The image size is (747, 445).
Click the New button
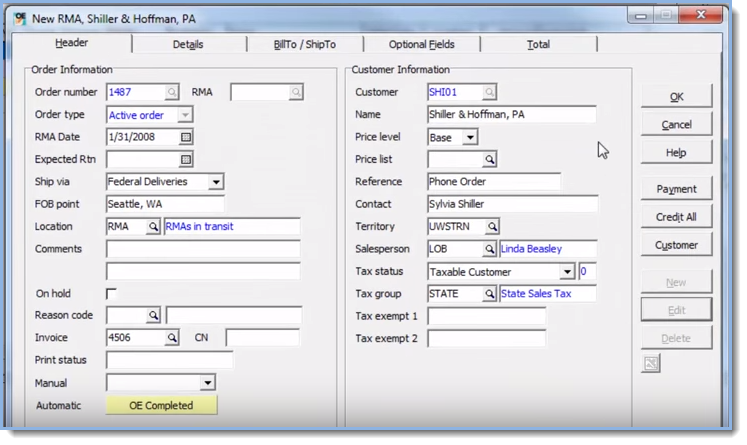[x=676, y=282]
